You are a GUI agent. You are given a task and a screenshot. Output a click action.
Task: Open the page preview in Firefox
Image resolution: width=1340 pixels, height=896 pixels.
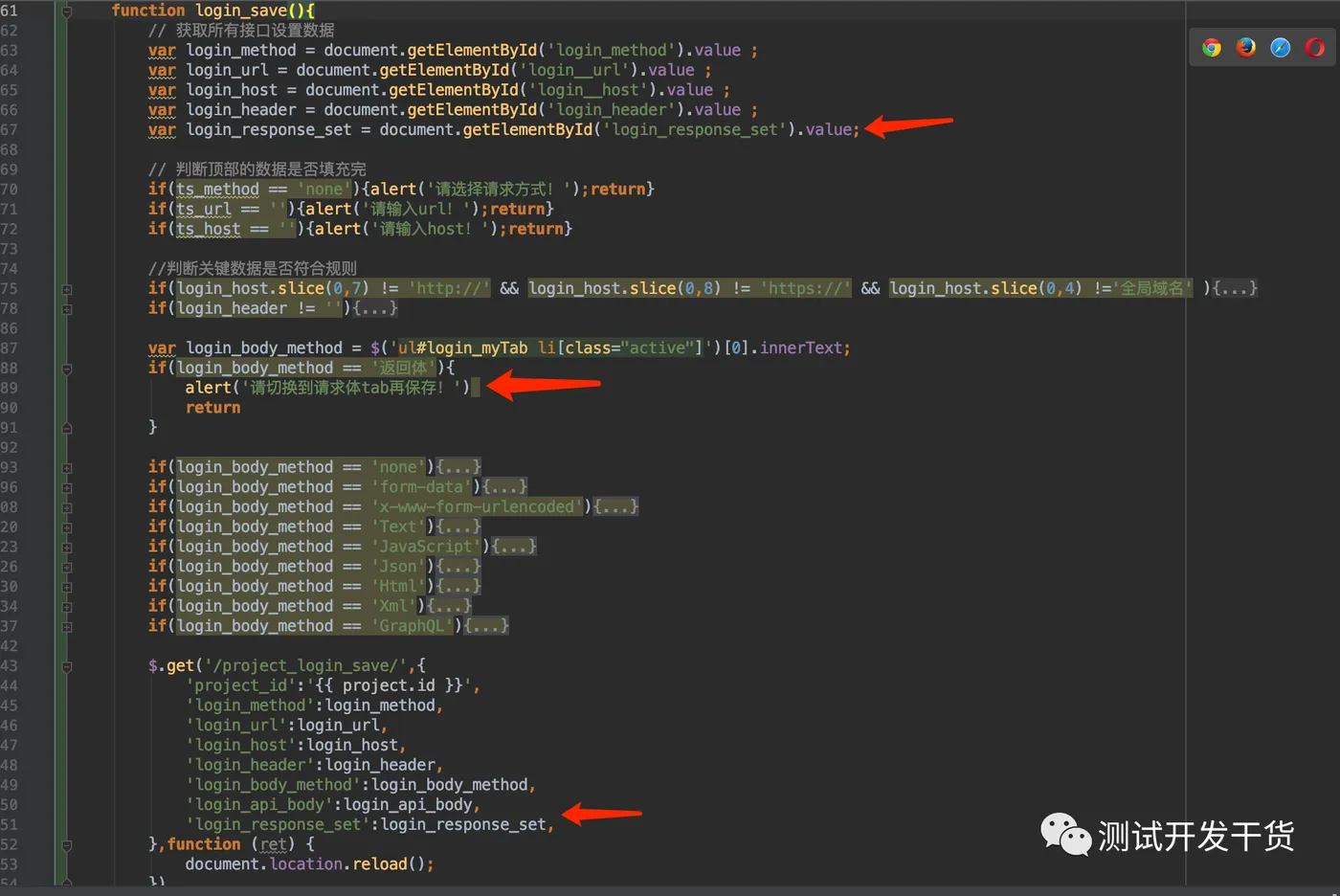click(1246, 48)
